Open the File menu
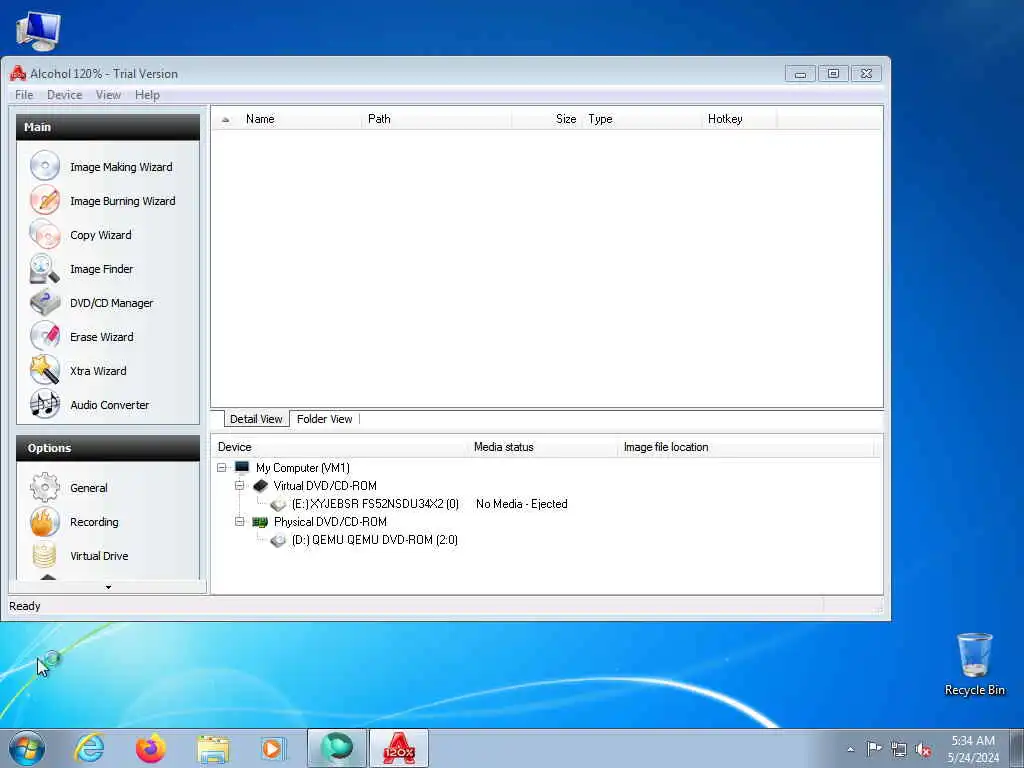1024x768 pixels. 24,95
